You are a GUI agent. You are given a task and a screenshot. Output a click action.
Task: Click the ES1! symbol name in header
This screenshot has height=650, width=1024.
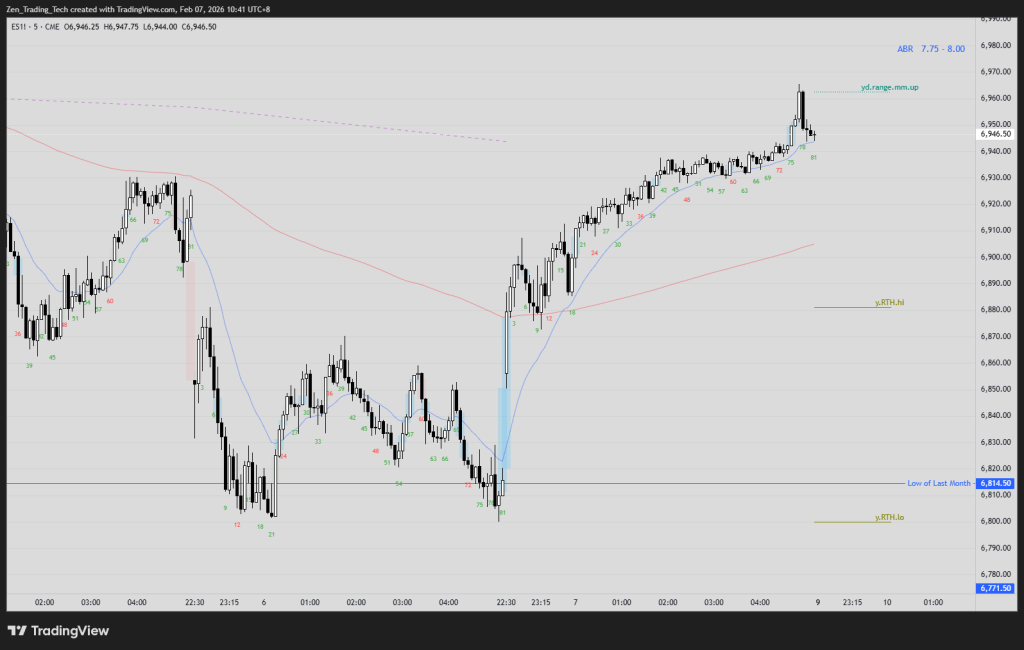[x=20, y=27]
